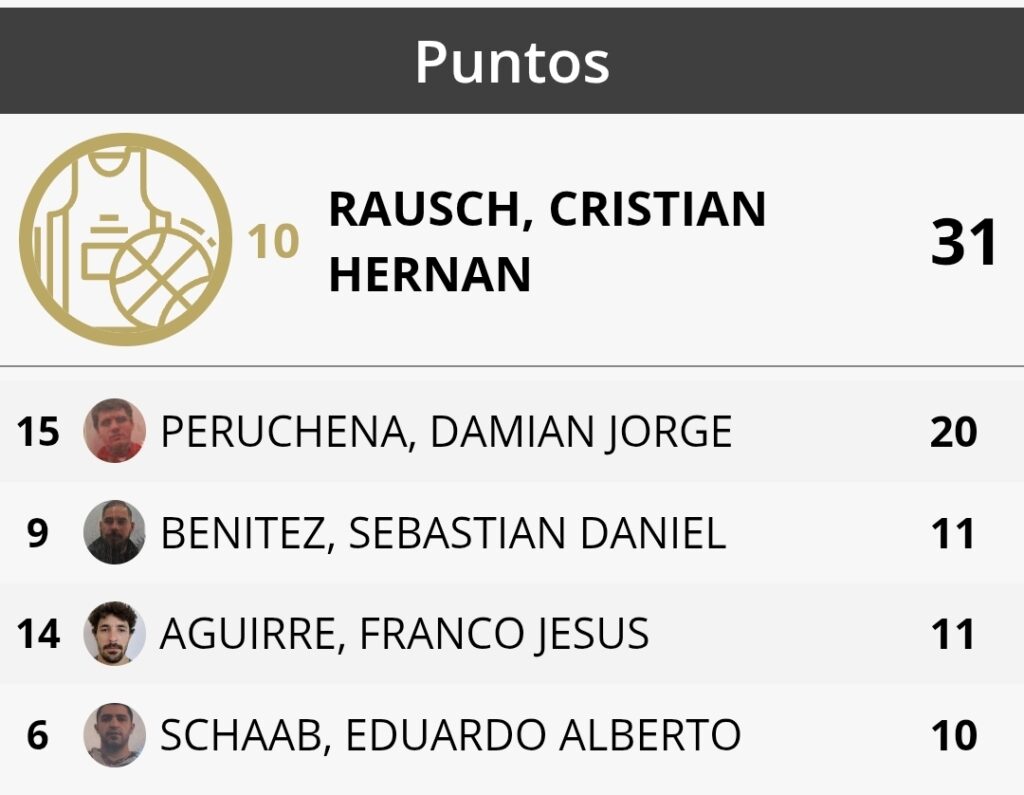The image size is (1024, 795).
Task: Select the Puntos header bar
Action: click(x=512, y=61)
